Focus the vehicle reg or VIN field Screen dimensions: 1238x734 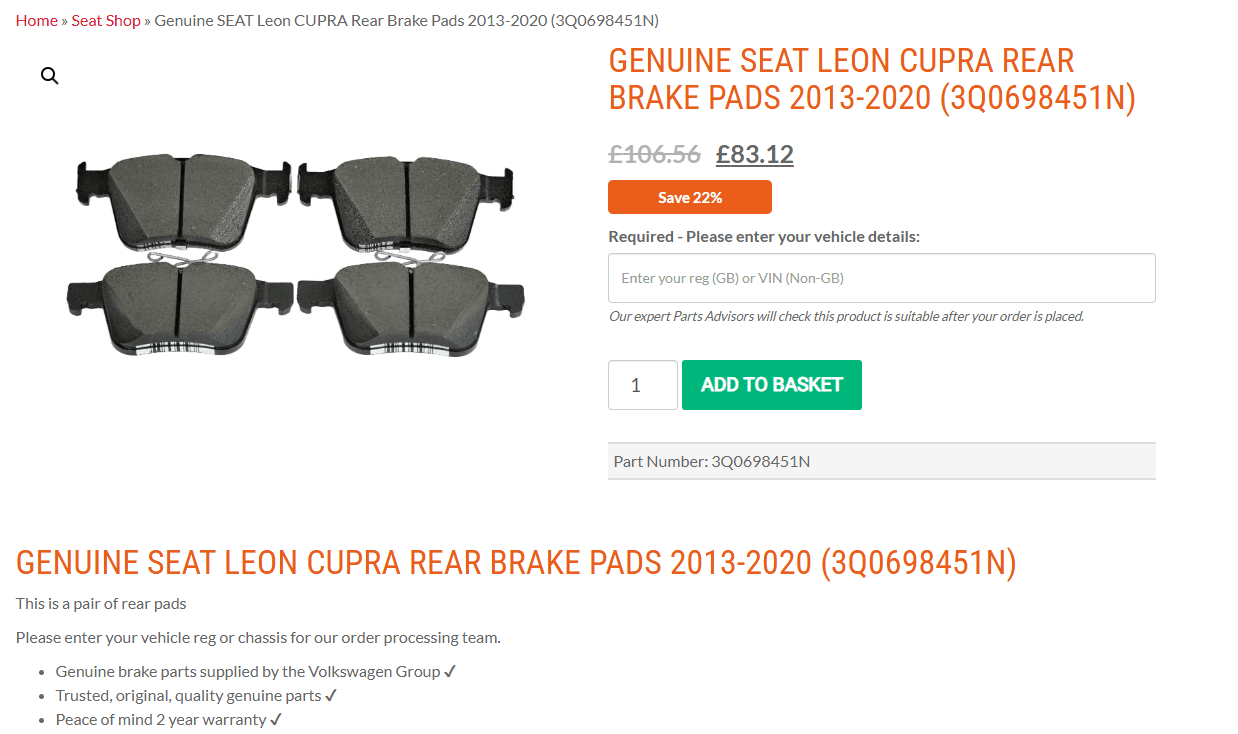click(881, 278)
